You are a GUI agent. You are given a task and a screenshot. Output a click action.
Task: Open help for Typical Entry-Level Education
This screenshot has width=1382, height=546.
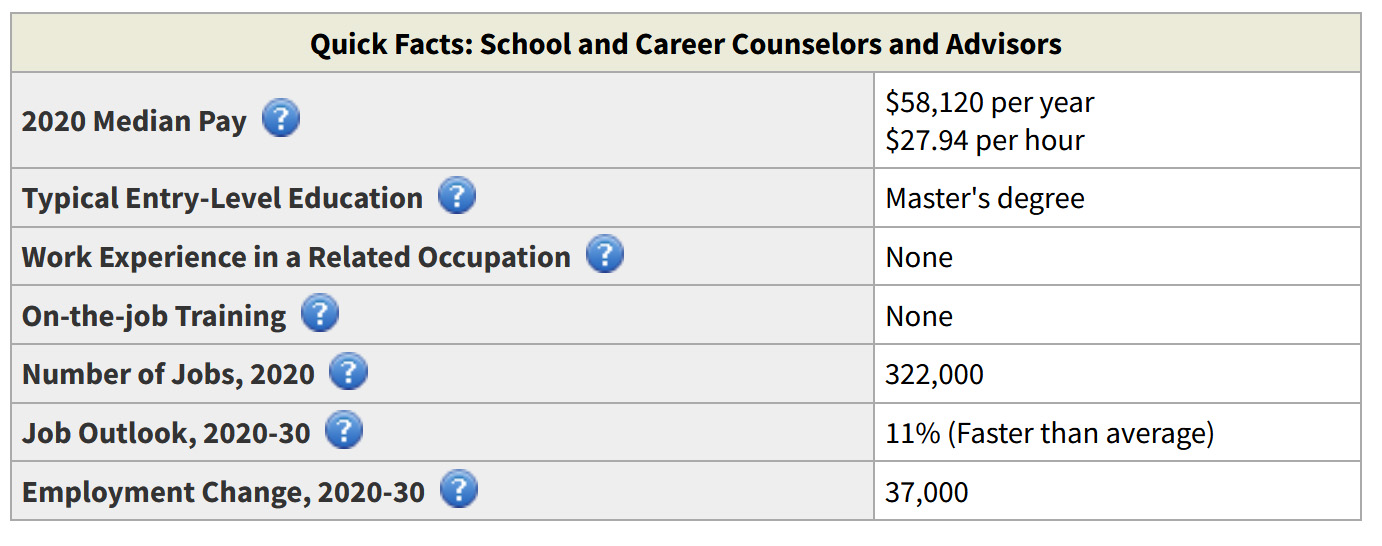pos(457,196)
